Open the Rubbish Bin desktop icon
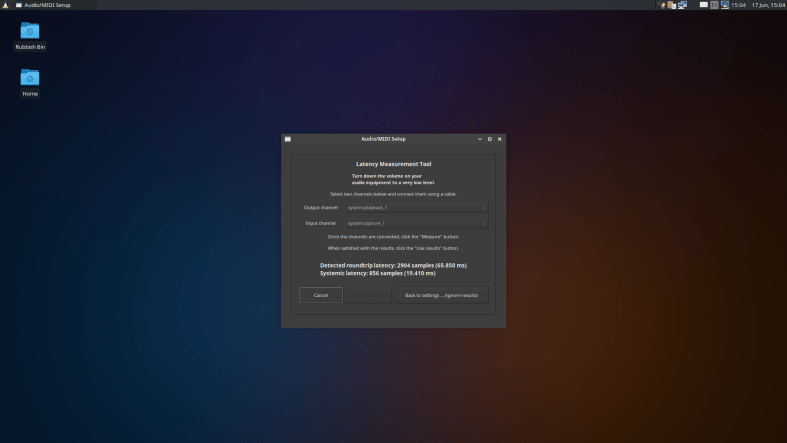The image size is (787, 443). point(30,31)
